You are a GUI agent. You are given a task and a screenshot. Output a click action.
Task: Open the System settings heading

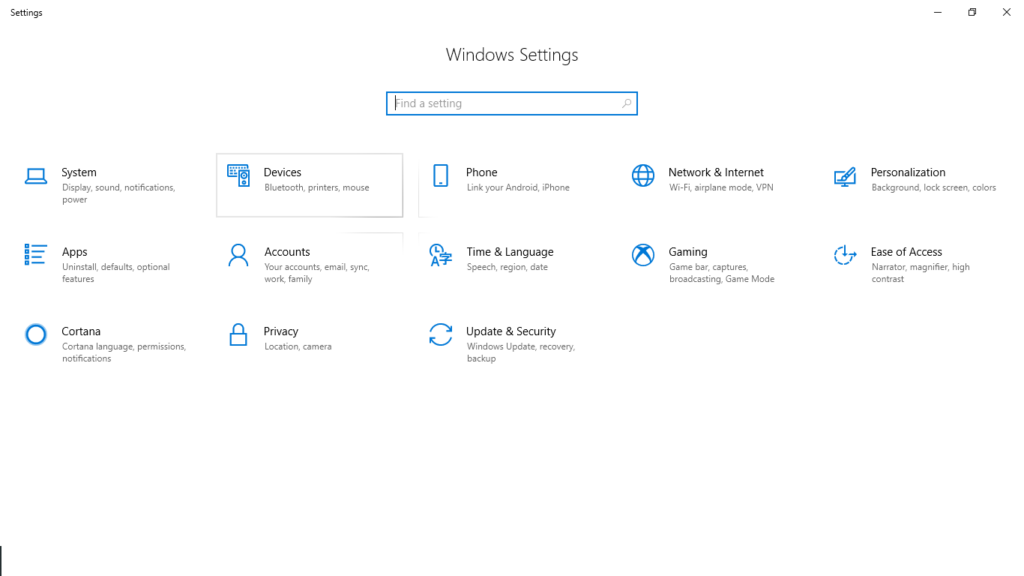pos(79,172)
